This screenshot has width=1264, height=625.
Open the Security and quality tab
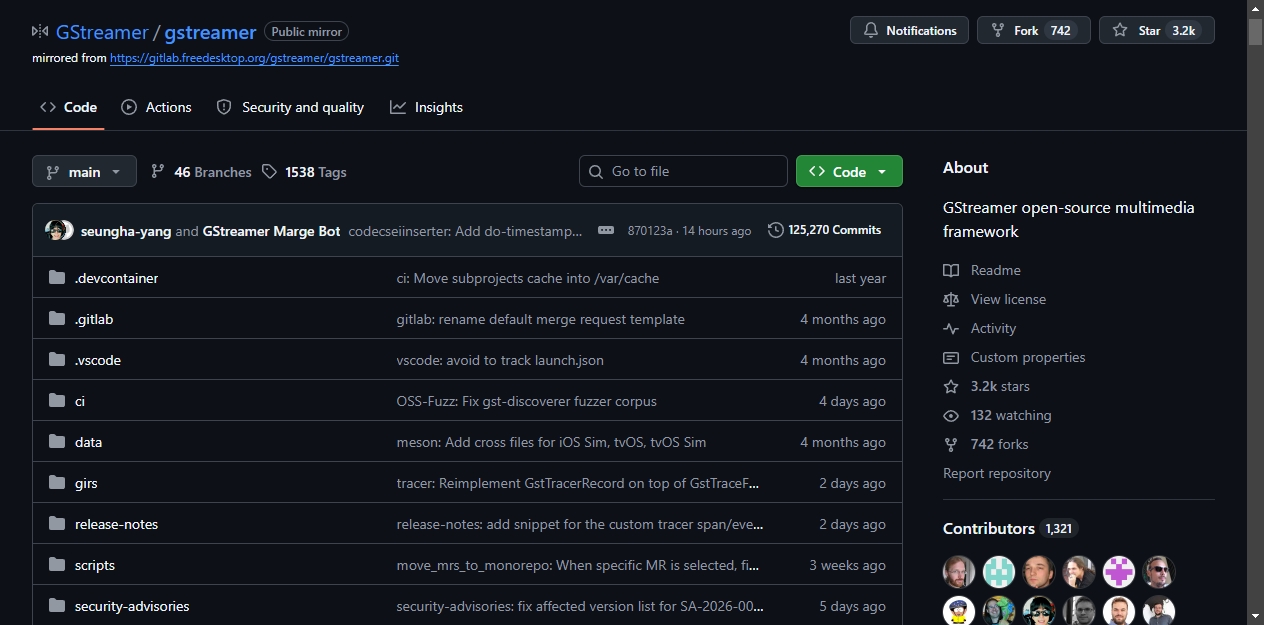tap(291, 107)
